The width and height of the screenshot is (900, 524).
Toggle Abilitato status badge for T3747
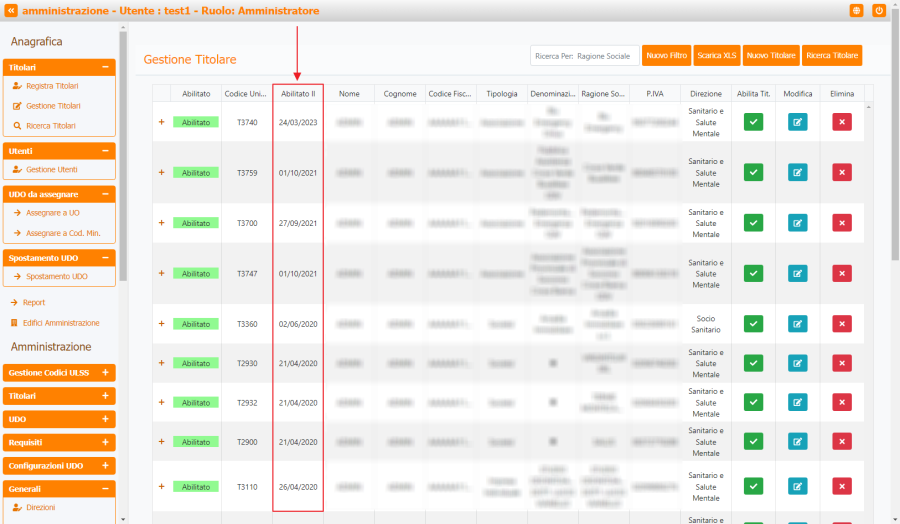(196, 273)
